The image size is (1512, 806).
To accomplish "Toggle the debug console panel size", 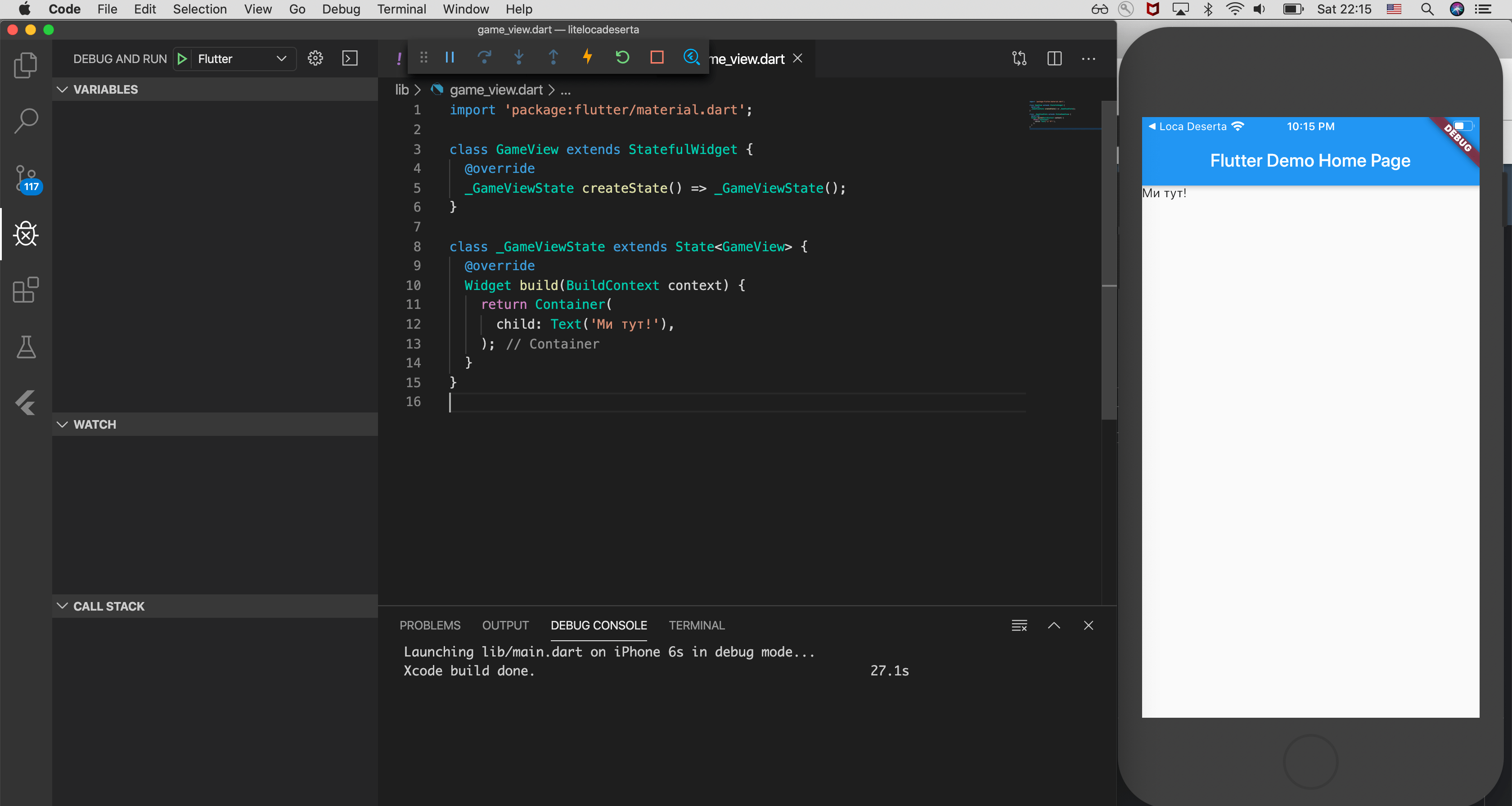I will point(1053,625).
